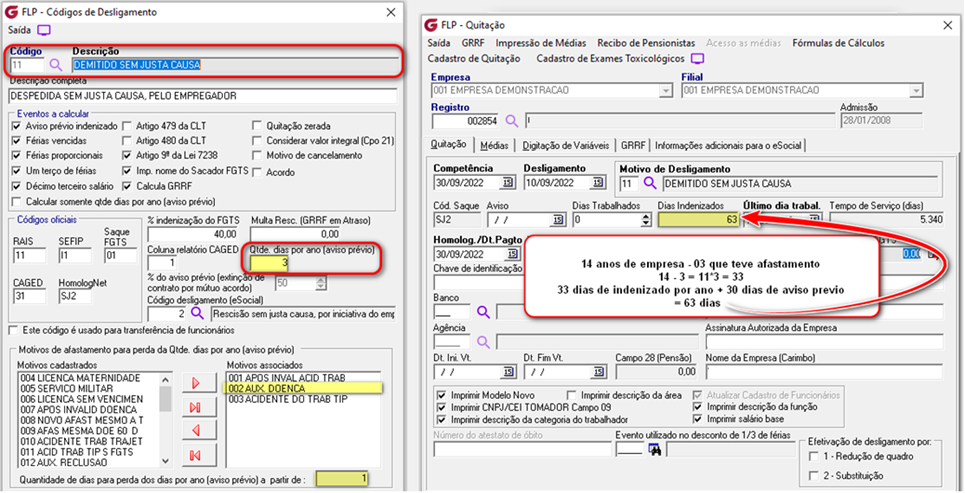Viewport: 965px width, 493px height.
Task: Move selected motivo to associated list with single right arrow
Action: point(199,383)
